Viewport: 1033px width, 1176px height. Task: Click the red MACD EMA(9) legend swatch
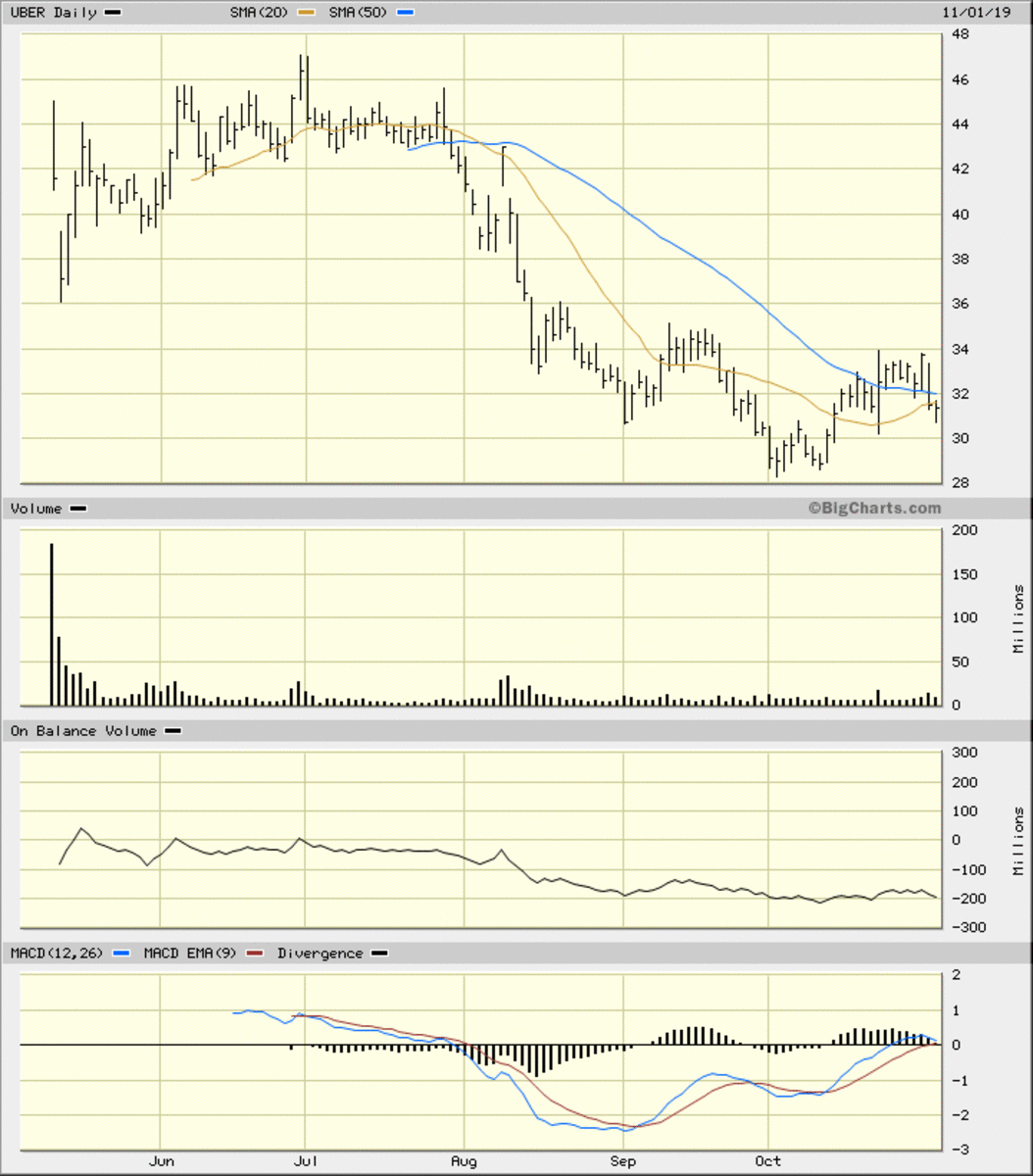coord(255,954)
